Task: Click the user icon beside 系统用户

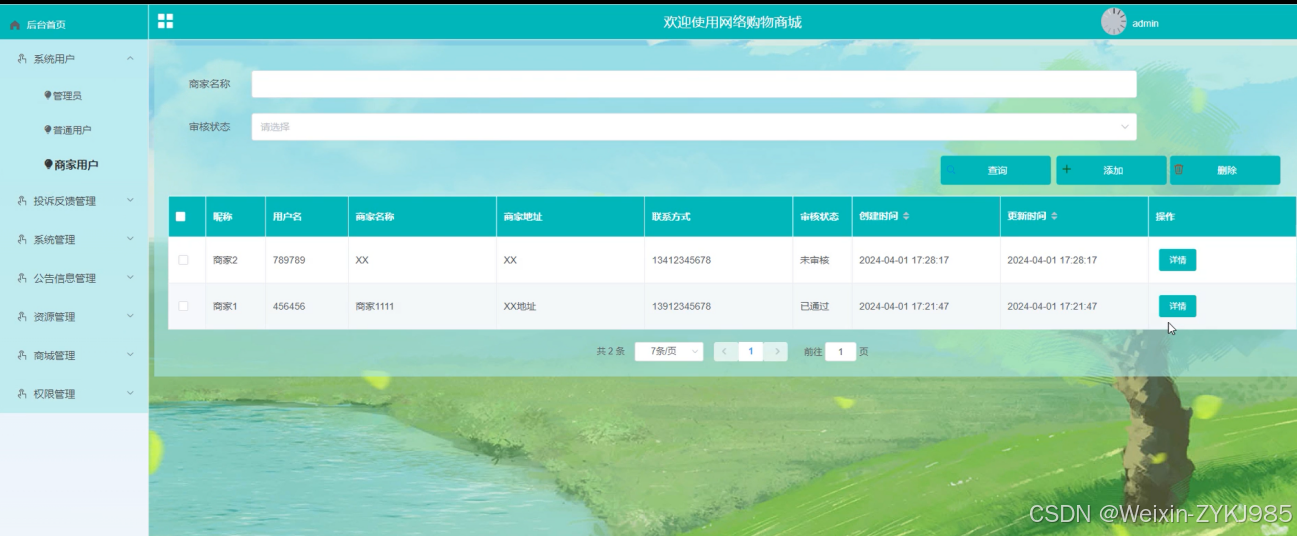Action: click(x=23, y=59)
